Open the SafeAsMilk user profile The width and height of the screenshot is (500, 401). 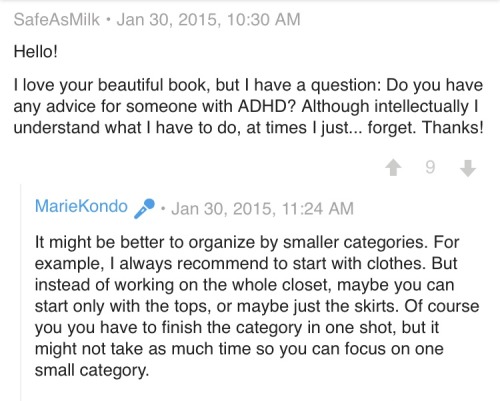57,19
